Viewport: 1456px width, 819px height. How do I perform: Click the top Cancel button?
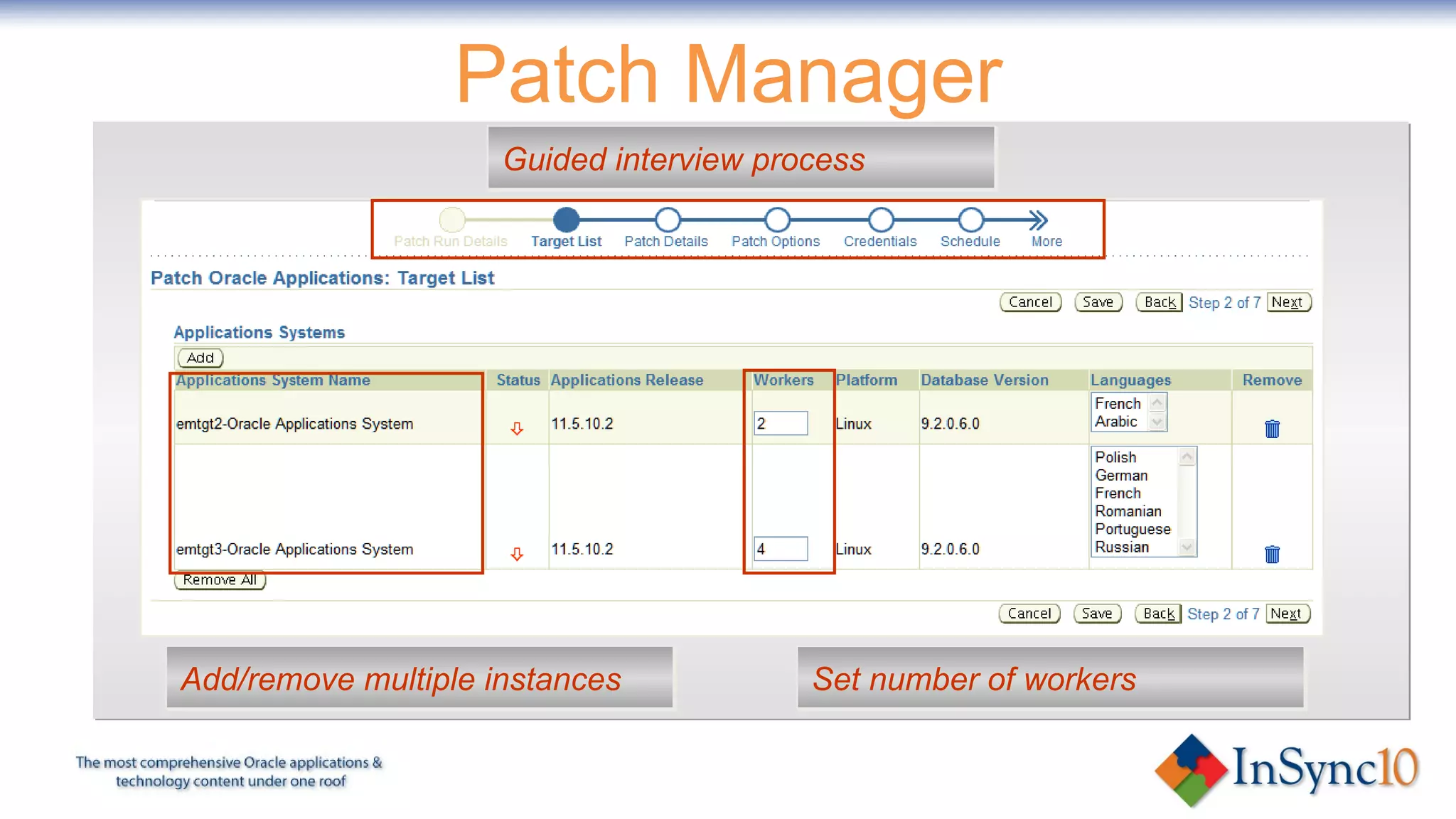1030,302
